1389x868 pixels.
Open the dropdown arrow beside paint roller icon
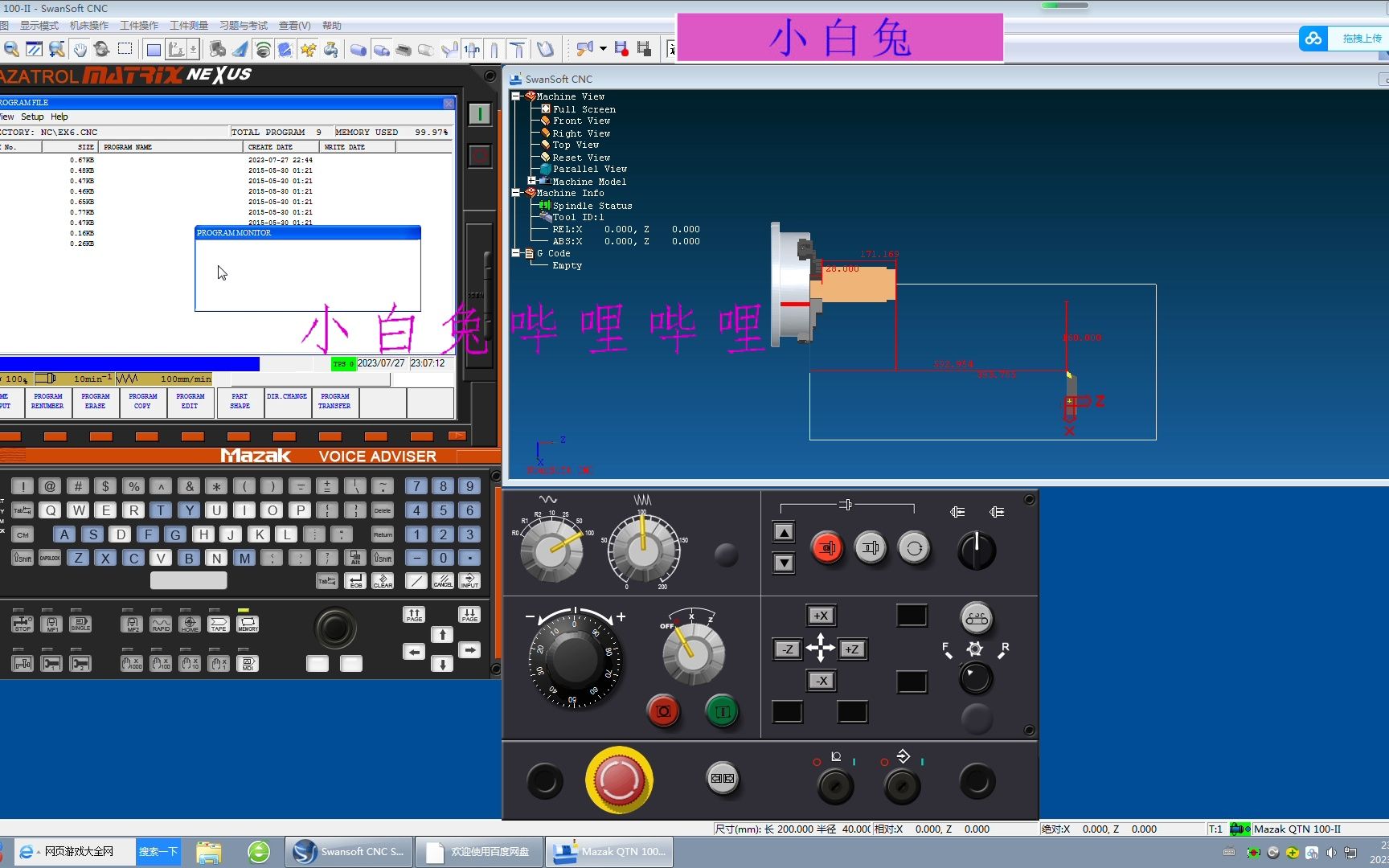tap(603, 49)
